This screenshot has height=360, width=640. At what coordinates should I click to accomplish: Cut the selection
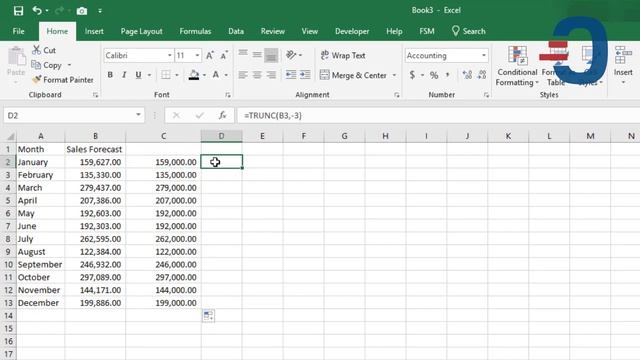coord(44,50)
